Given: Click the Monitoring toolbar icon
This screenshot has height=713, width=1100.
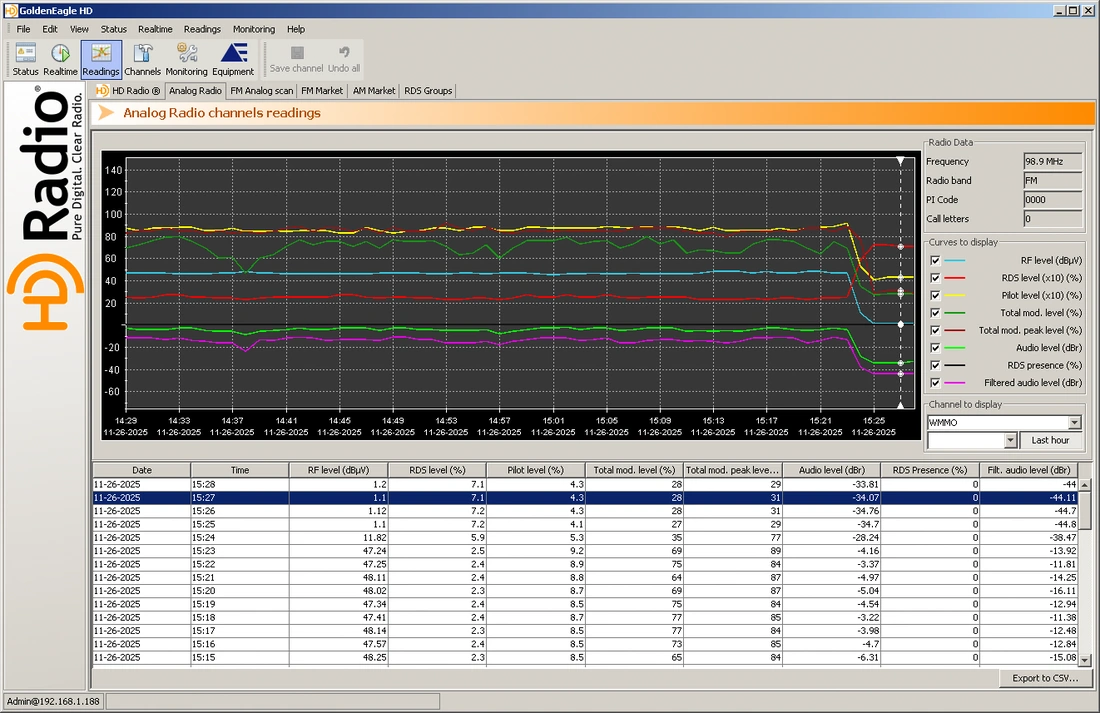Looking at the screenshot, I should pos(186,59).
